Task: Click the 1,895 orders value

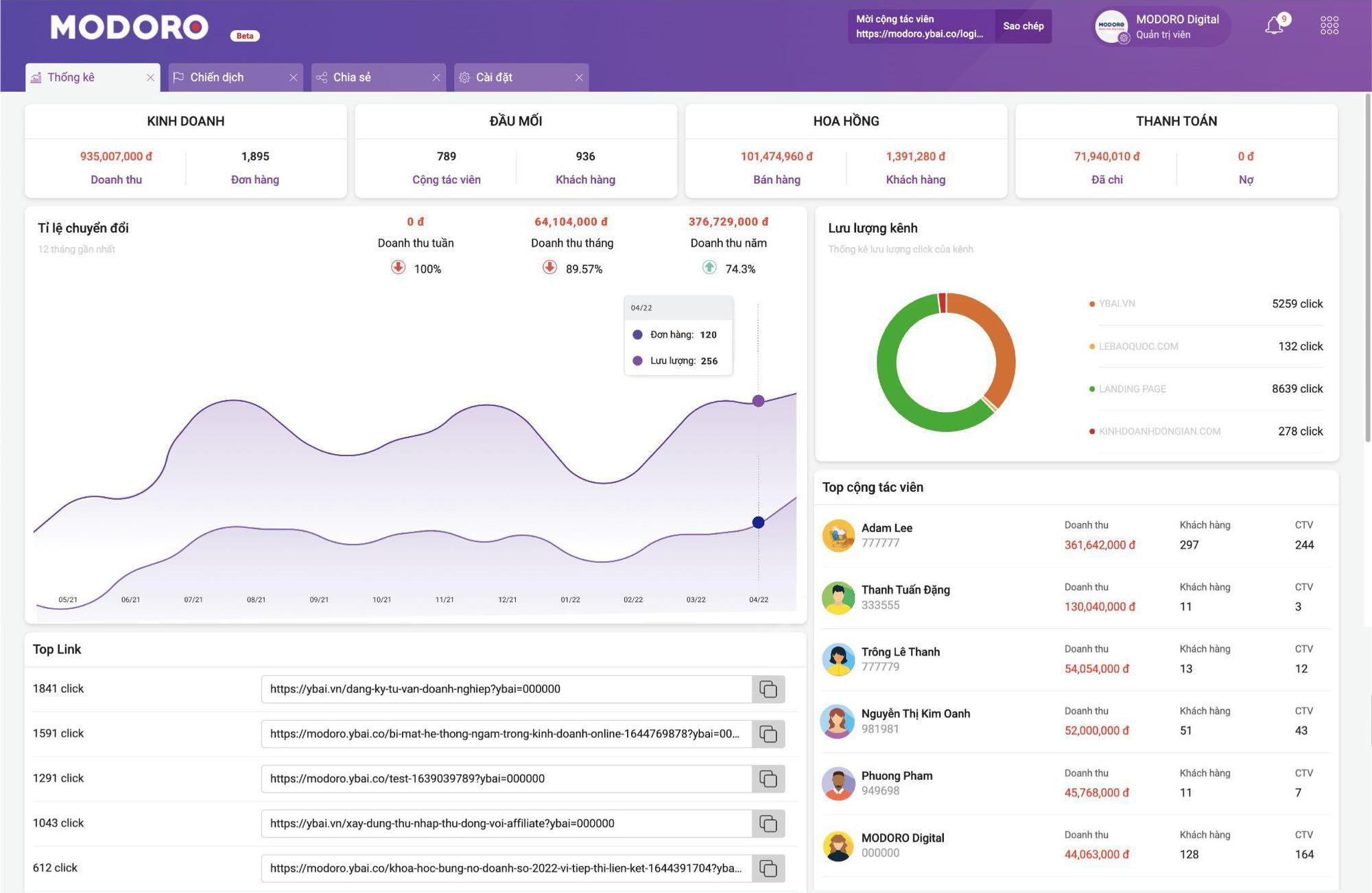Action: (255, 156)
